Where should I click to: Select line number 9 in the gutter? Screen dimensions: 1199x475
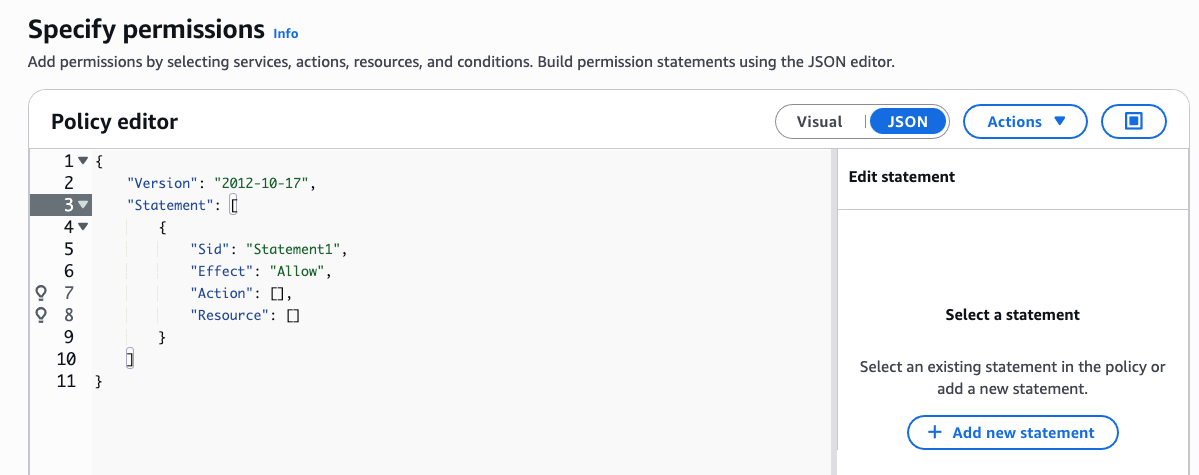click(68, 337)
